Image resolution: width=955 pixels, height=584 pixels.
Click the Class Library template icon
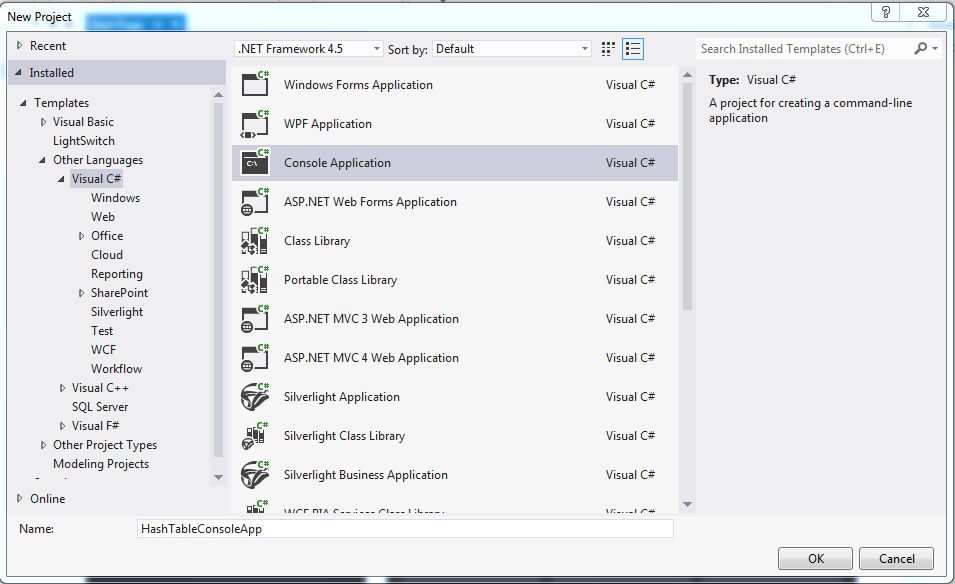[255, 241]
